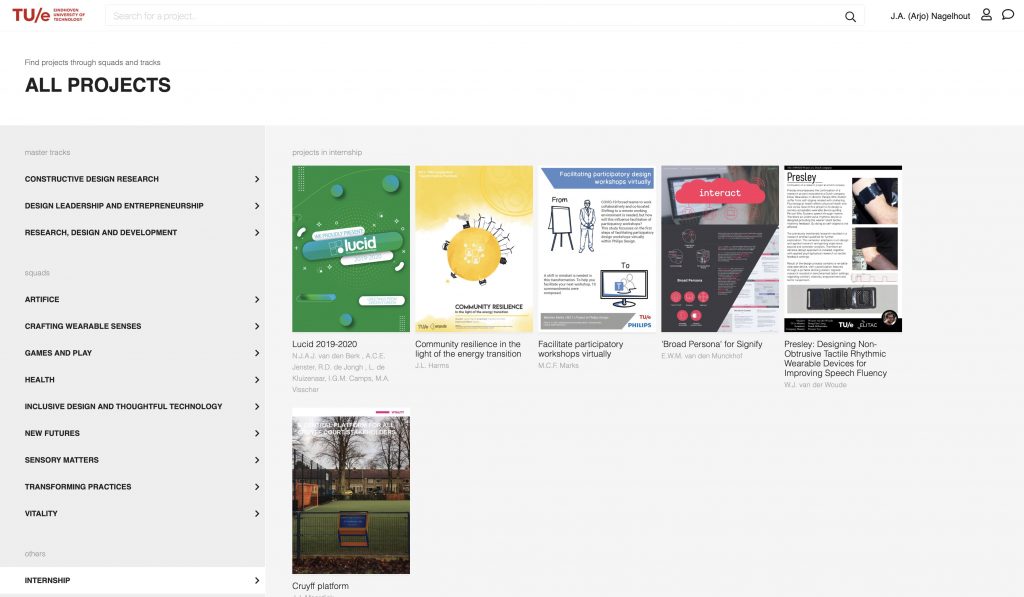Open 'Presley: Designing Non-Obtrusive Tactile' title
Screen dimensions: 1024x597
[x=835, y=359]
